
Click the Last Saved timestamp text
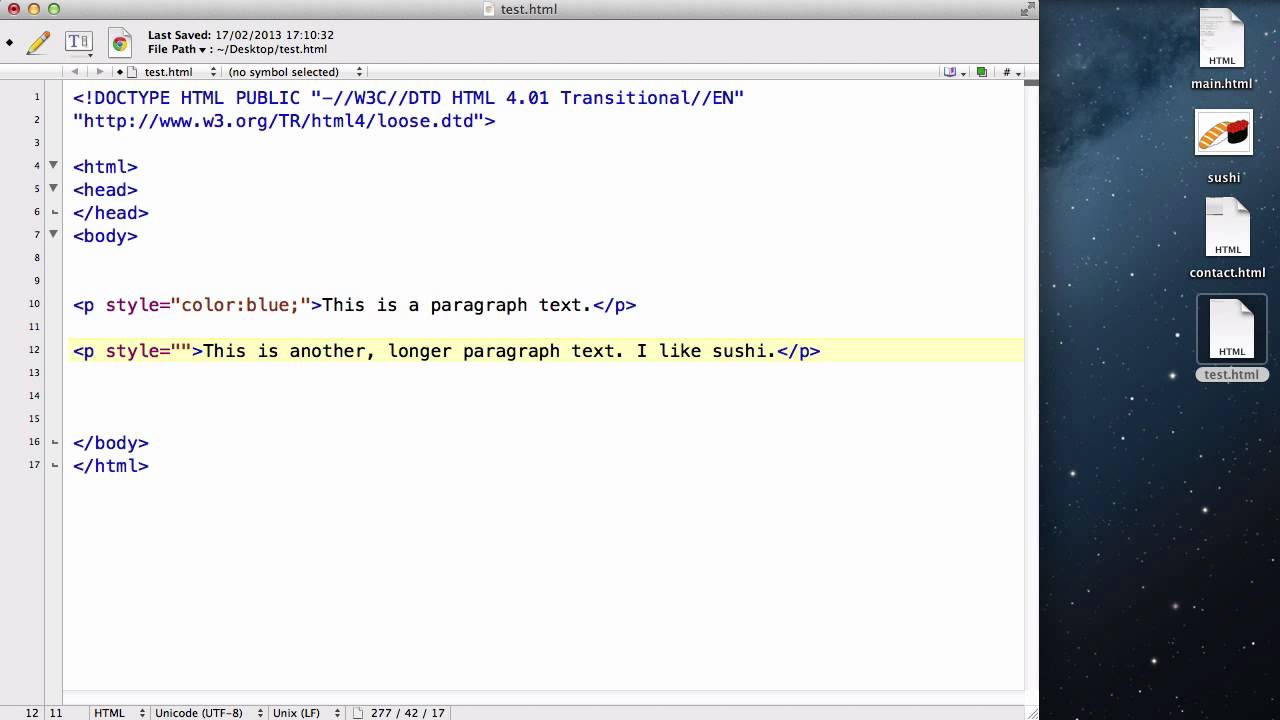click(241, 35)
